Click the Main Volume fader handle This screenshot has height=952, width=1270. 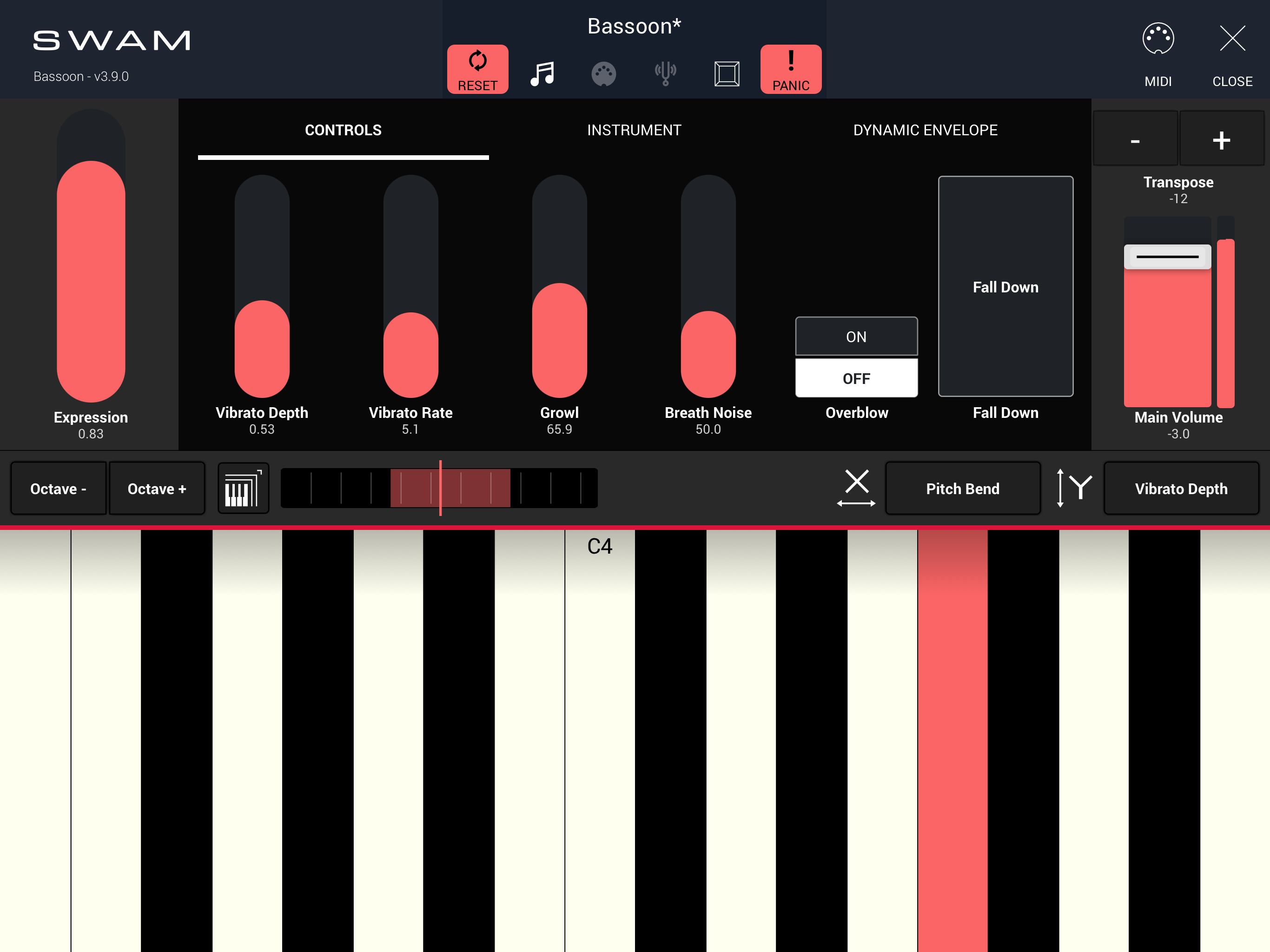coord(1167,257)
